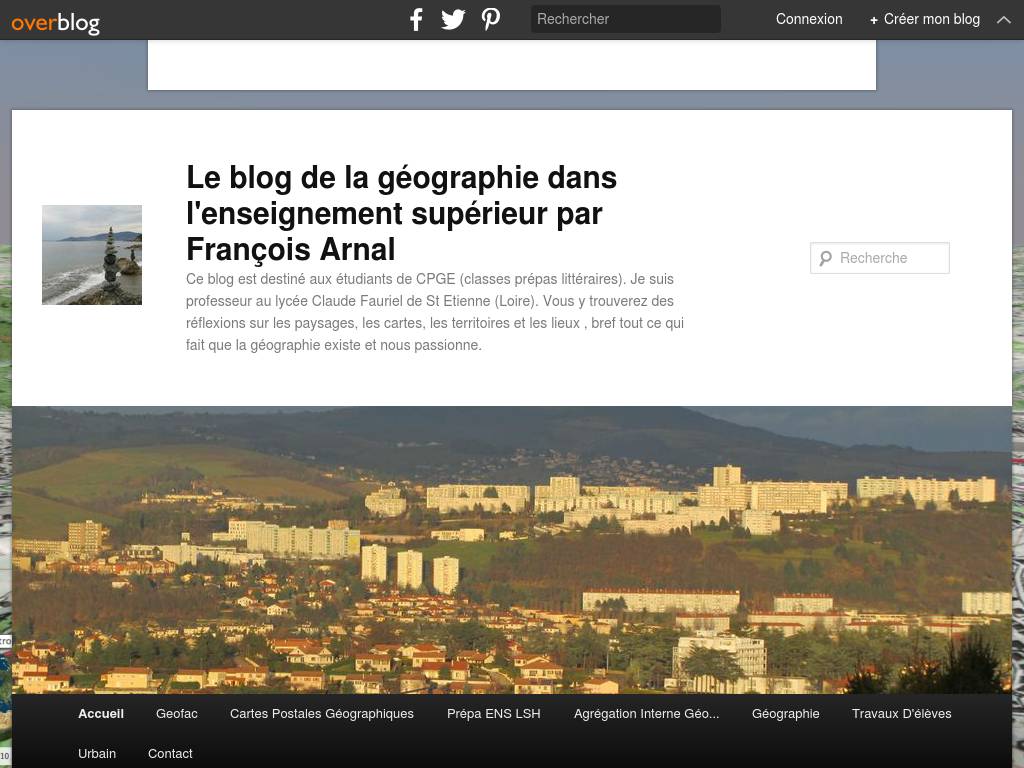Open the Géographie menu item

tap(785, 714)
